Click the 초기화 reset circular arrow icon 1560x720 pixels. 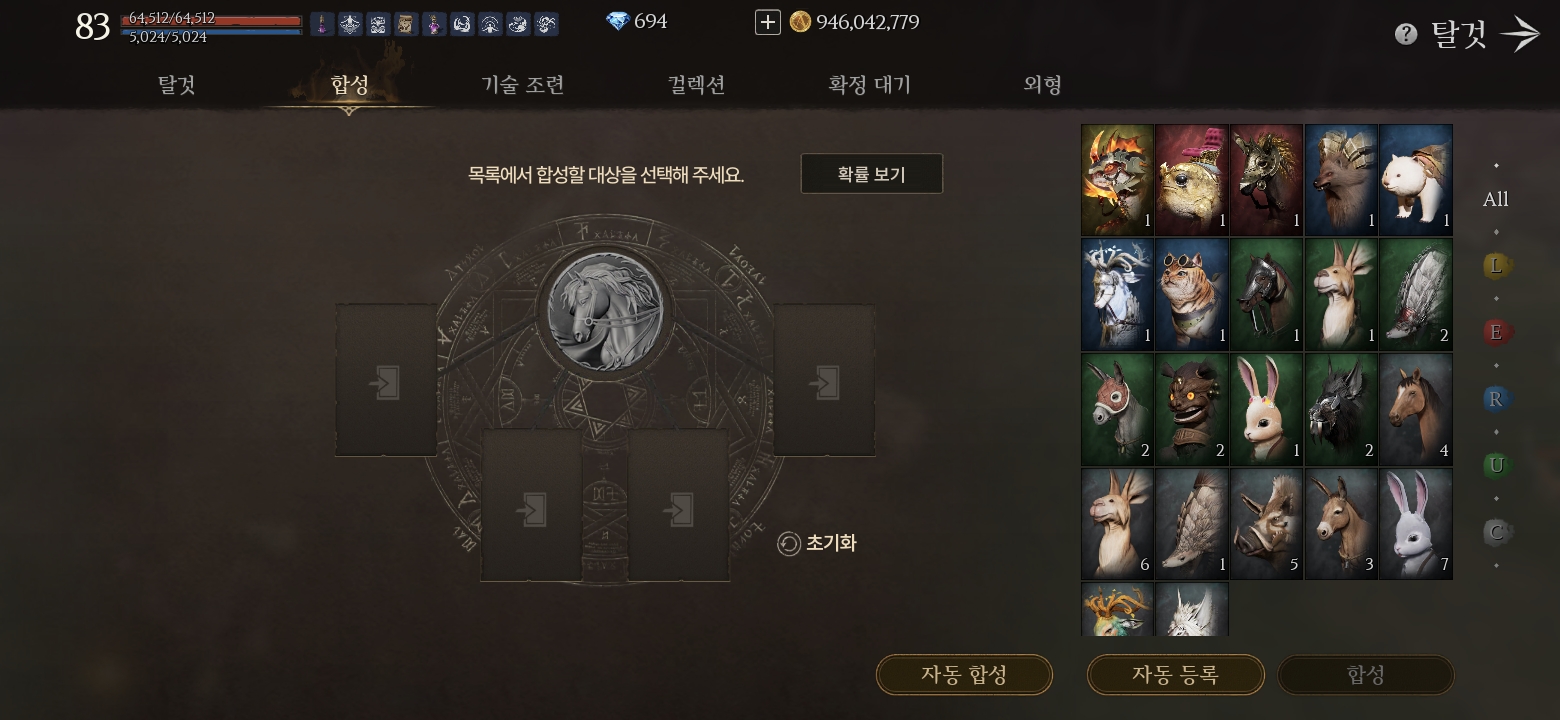pyautogui.click(x=789, y=543)
